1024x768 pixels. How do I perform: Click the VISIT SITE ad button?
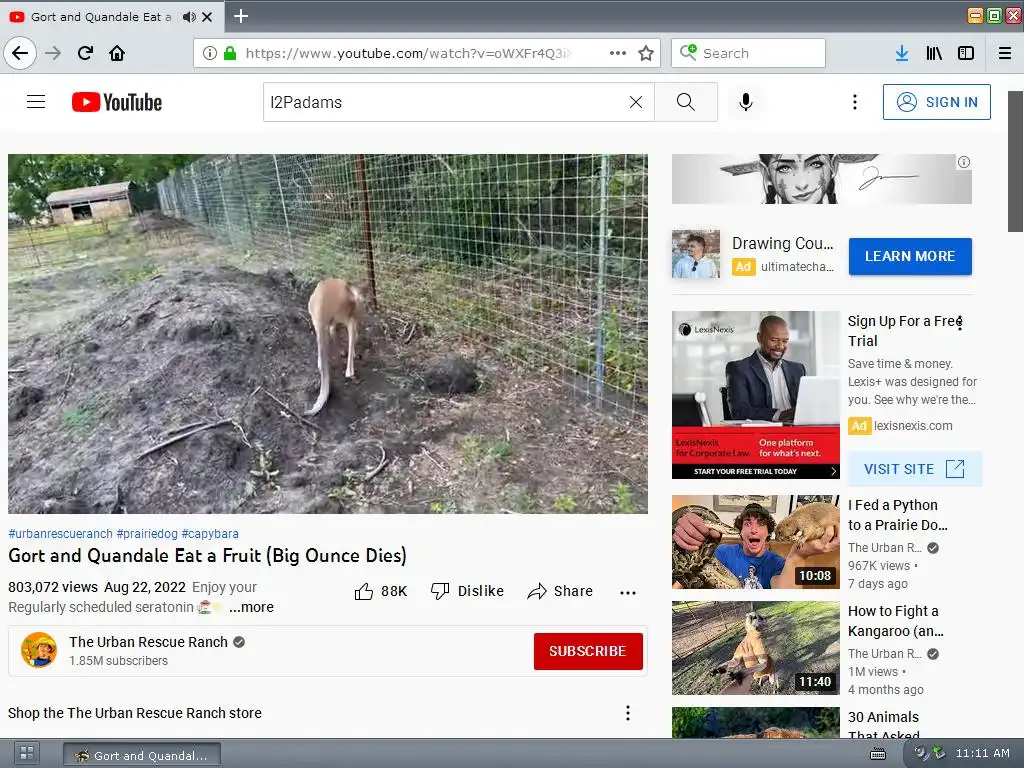point(914,469)
